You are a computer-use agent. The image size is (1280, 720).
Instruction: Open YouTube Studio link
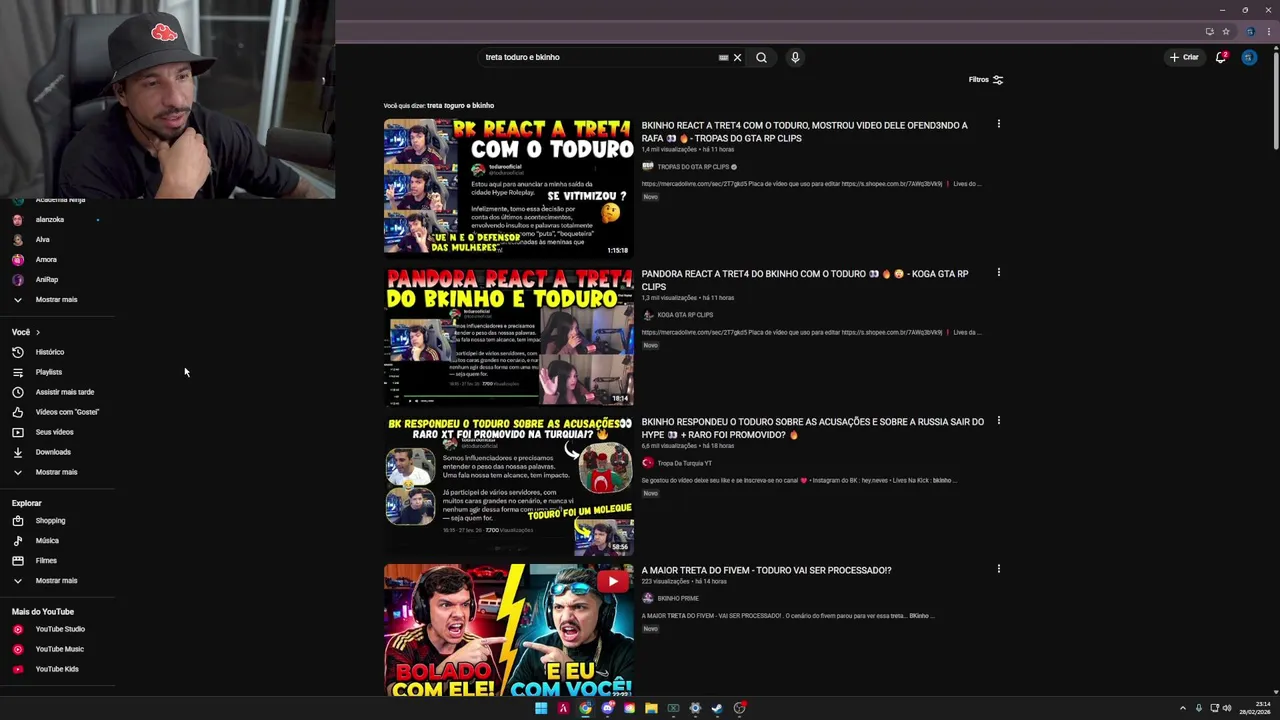[58, 629]
